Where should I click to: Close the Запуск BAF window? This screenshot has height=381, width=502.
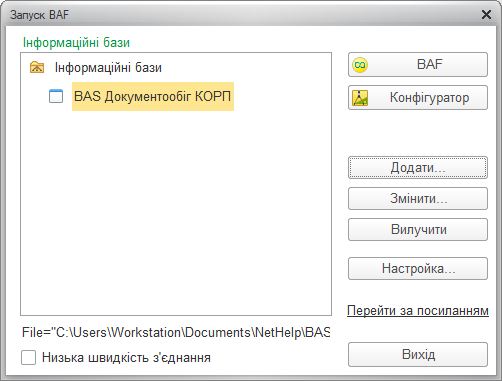486,15
